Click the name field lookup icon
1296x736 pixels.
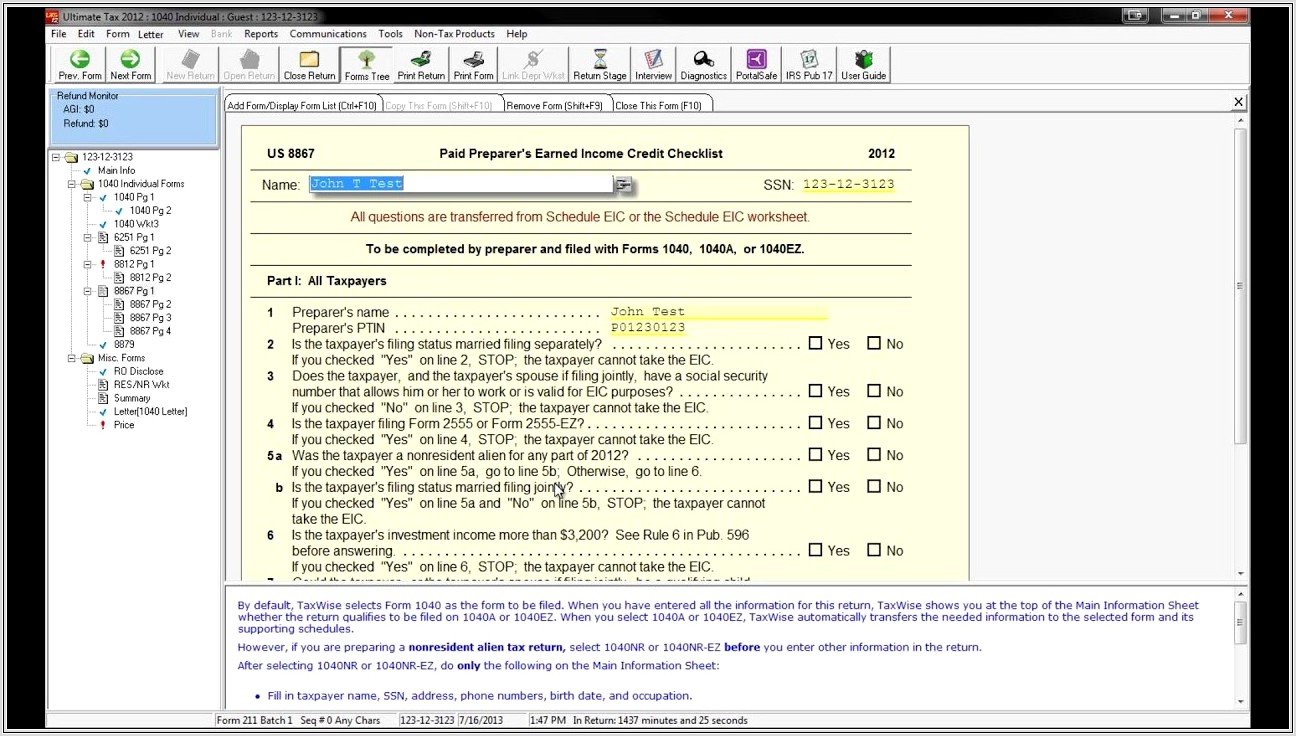click(x=624, y=184)
